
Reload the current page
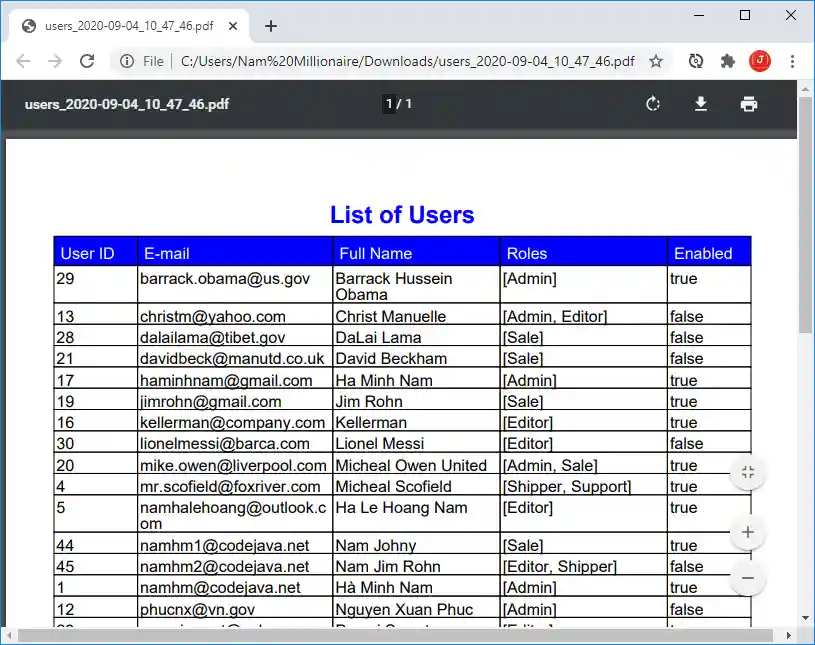click(x=87, y=61)
